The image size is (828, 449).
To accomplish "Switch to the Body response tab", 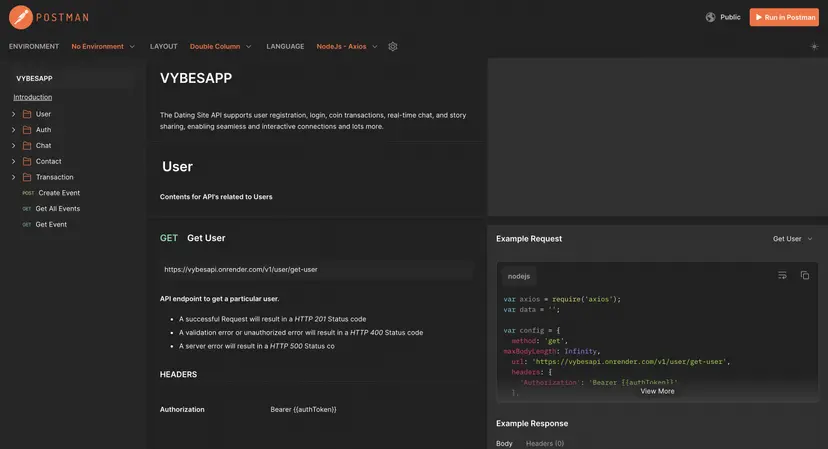I will [x=504, y=443].
